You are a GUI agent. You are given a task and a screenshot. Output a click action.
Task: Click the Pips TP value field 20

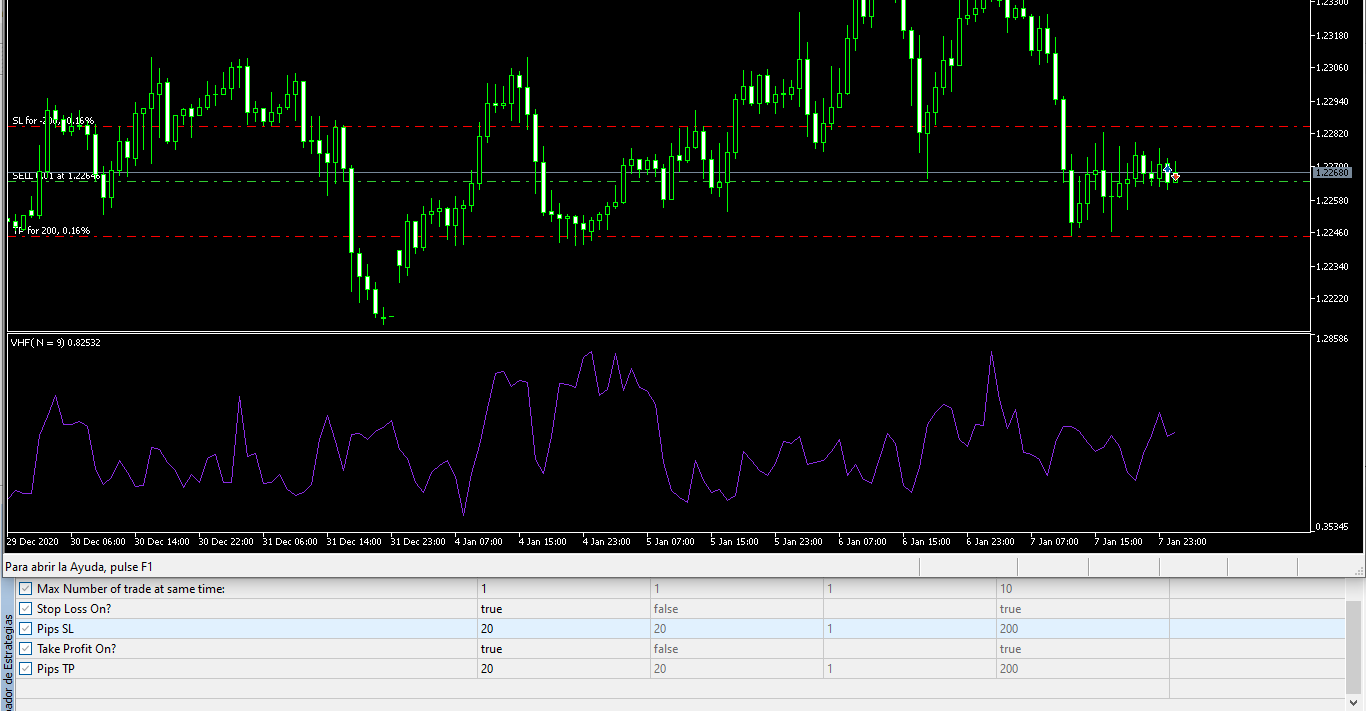pos(563,669)
